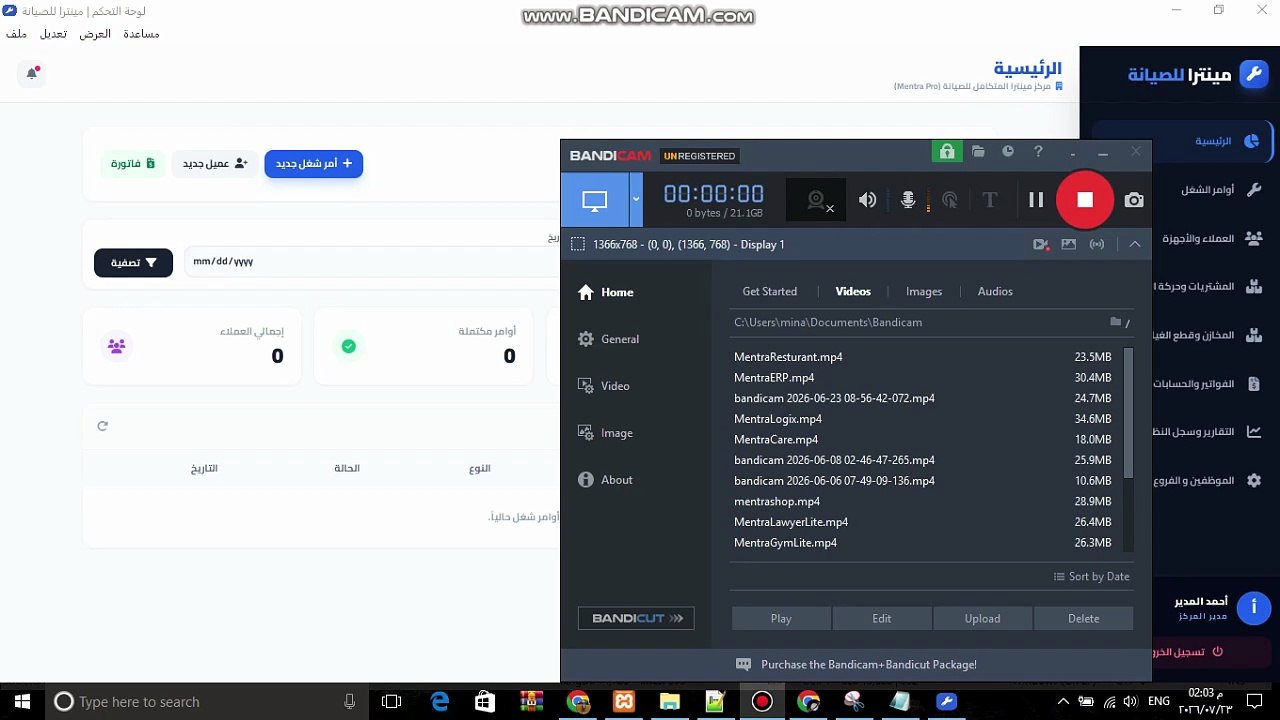Click the green lock register icon in Bandicam
Viewport: 1280px width, 720px height.
coord(946,152)
